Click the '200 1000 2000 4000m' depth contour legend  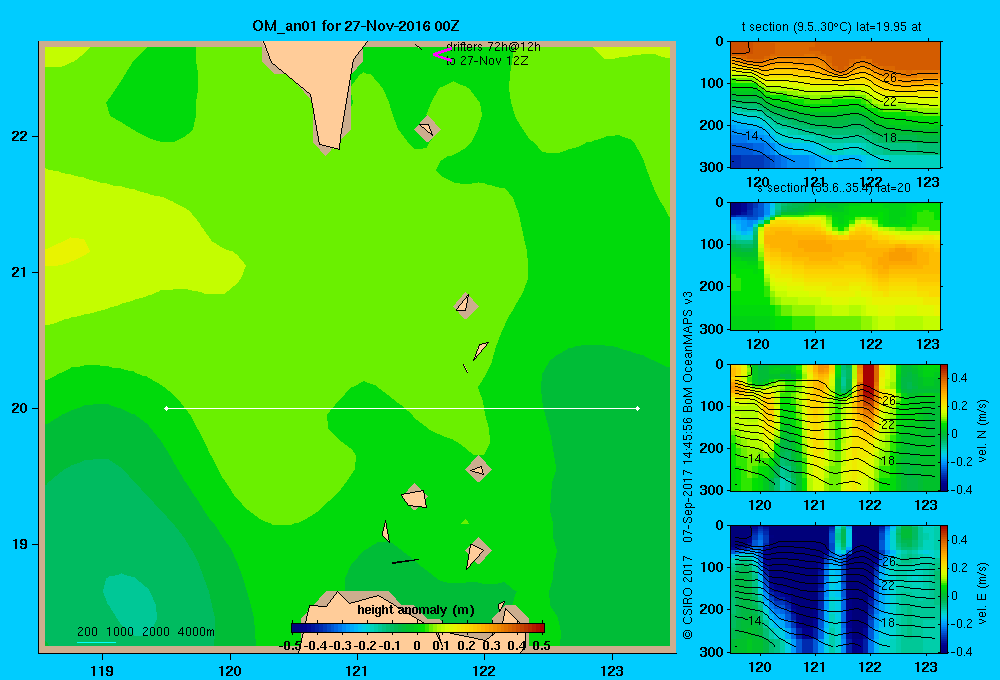[145, 632]
